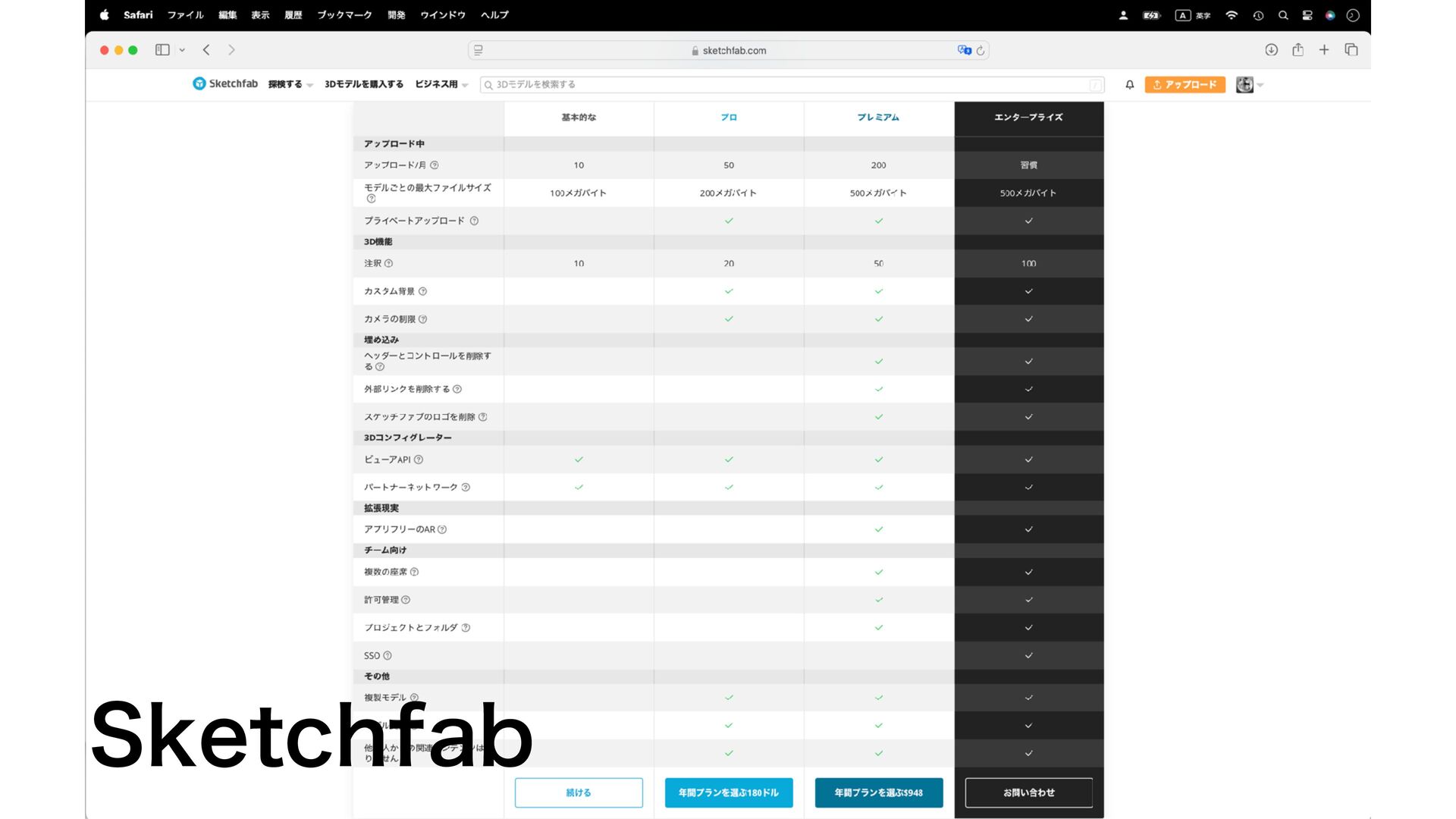The image size is (1456, 819).
Task: Click the お問い合わせ enterprise button
Action: coord(1028,792)
